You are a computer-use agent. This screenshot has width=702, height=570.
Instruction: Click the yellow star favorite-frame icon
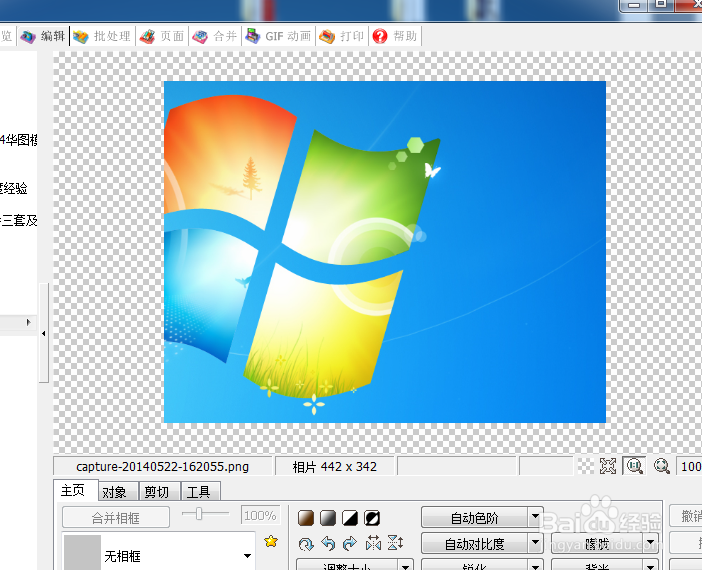pos(270,542)
